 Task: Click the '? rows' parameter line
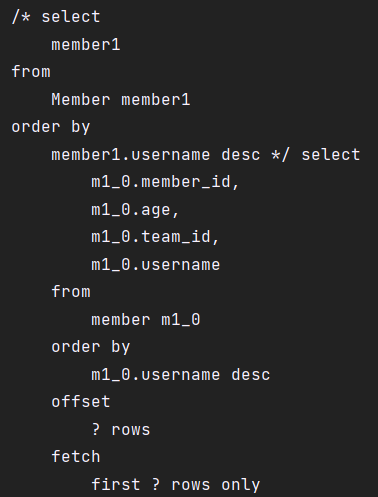click(121, 430)
